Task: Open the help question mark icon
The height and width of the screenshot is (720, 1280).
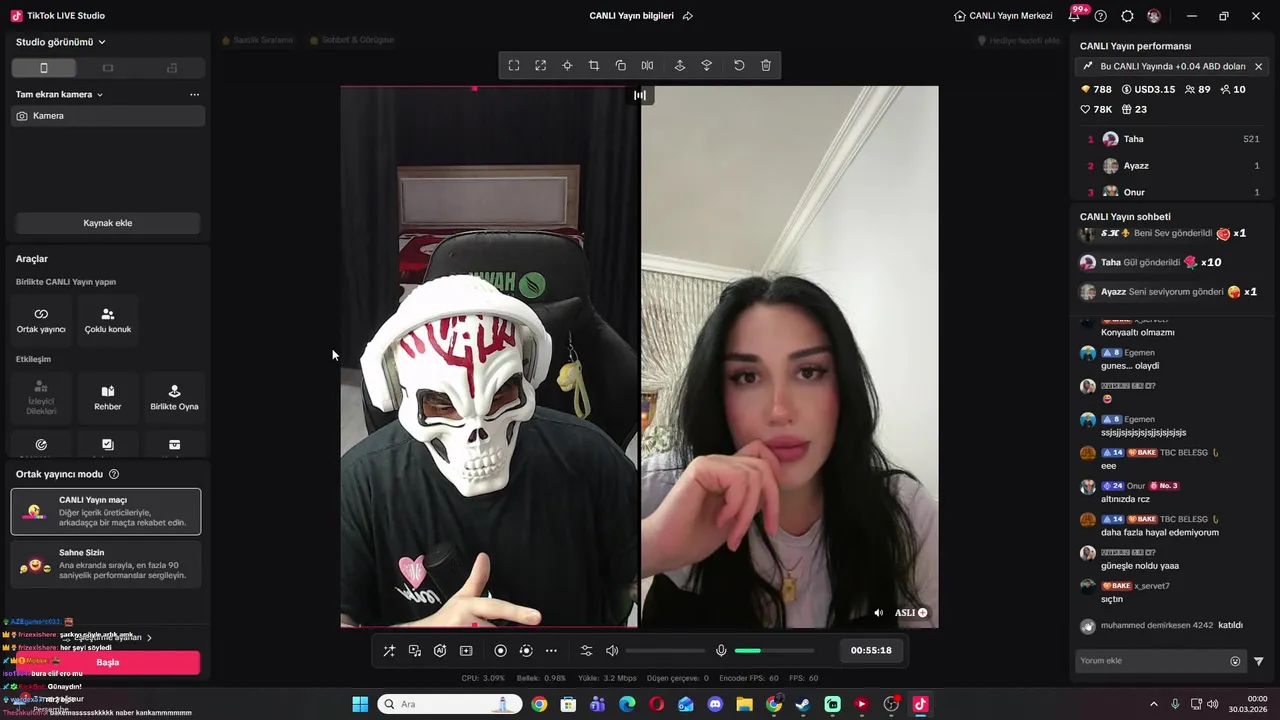Action: pyautogui.click(x=1101, y=16)
